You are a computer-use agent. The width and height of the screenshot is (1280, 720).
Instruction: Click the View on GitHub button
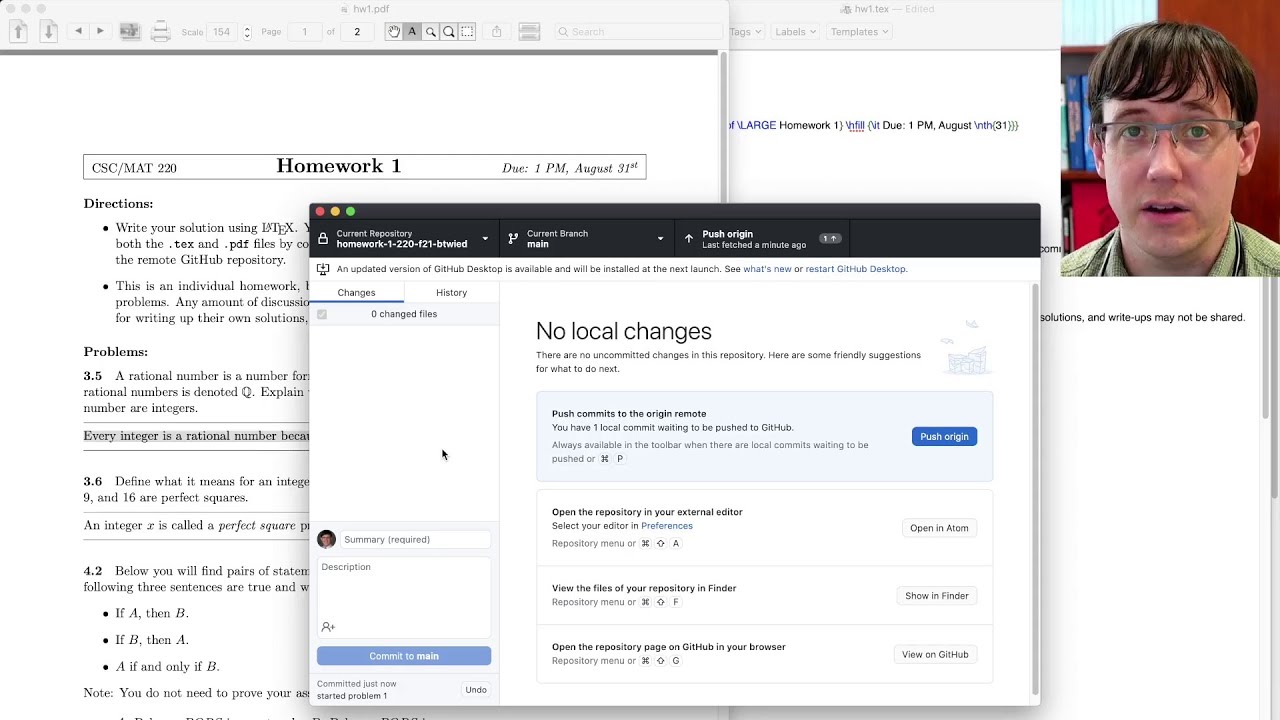[x=935, y=655]
